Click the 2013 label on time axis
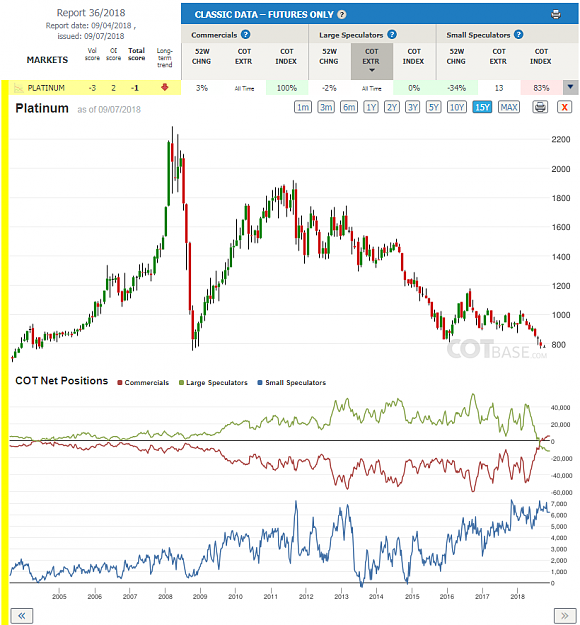The height and width of the screenshot is (625, 580). [341, 596]
